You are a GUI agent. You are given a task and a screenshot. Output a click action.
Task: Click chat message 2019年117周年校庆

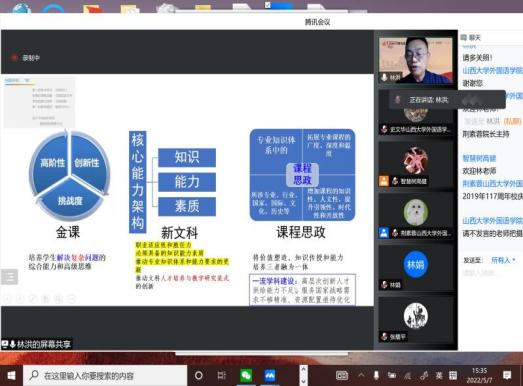tap(492, 196)
